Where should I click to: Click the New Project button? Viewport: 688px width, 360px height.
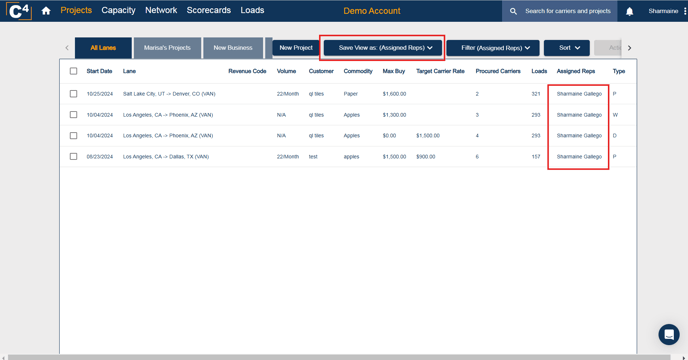click(x=296, y=48)
